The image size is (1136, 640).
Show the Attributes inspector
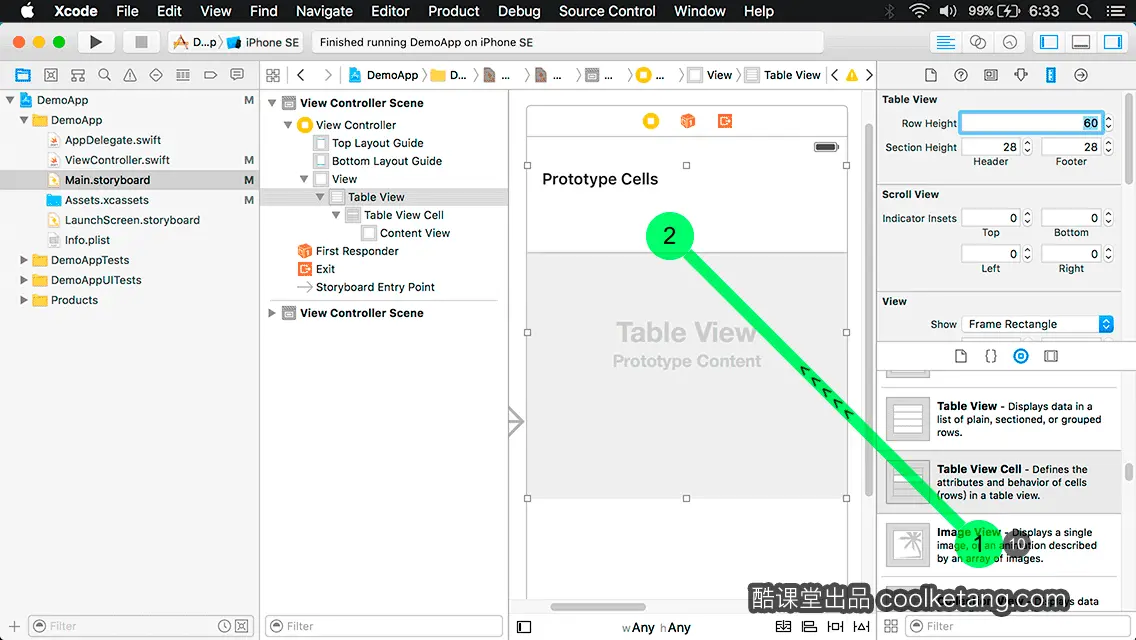[x=1021, y=75]
